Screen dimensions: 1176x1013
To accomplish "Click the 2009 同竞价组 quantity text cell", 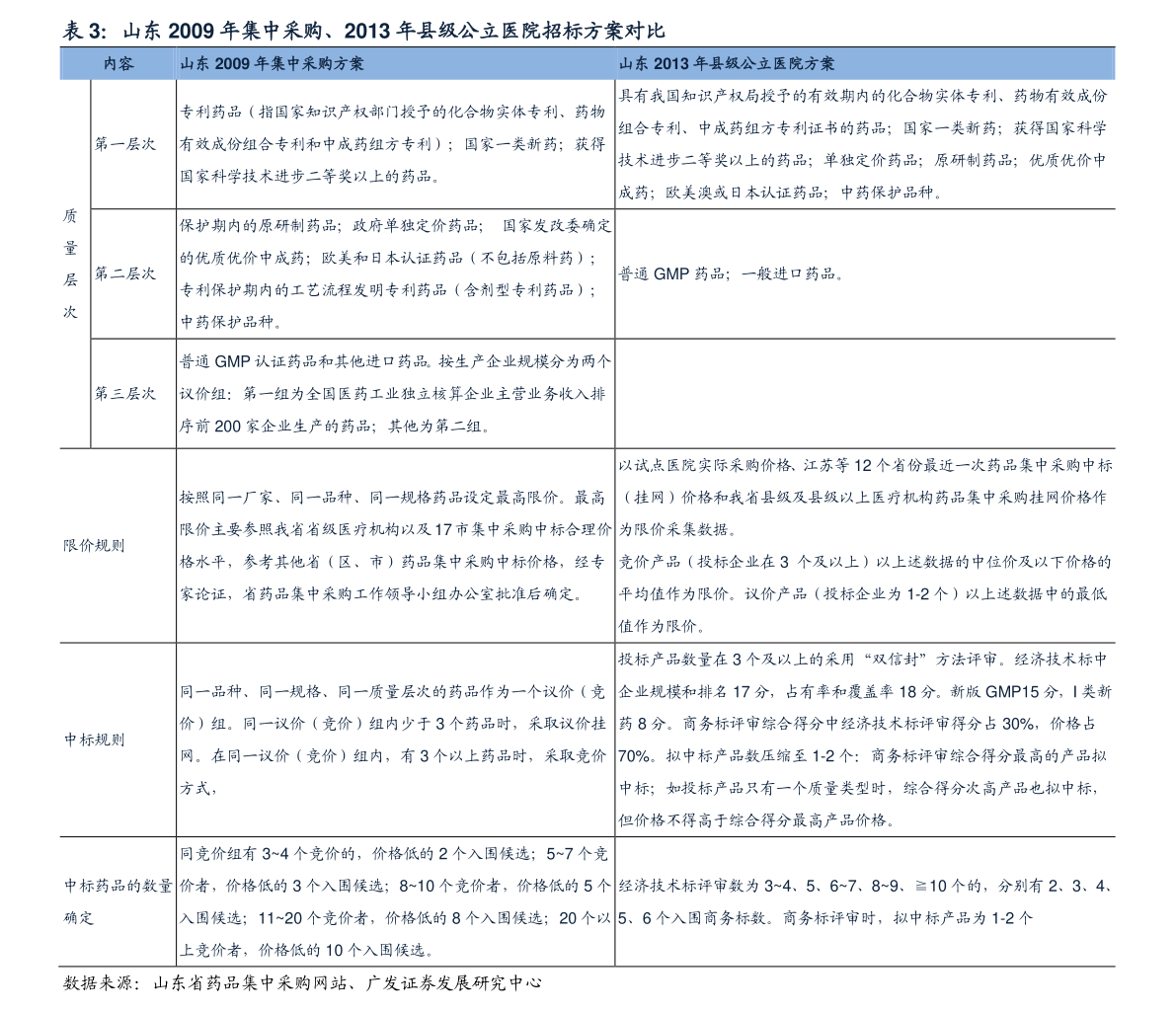I will coord(395,901).
